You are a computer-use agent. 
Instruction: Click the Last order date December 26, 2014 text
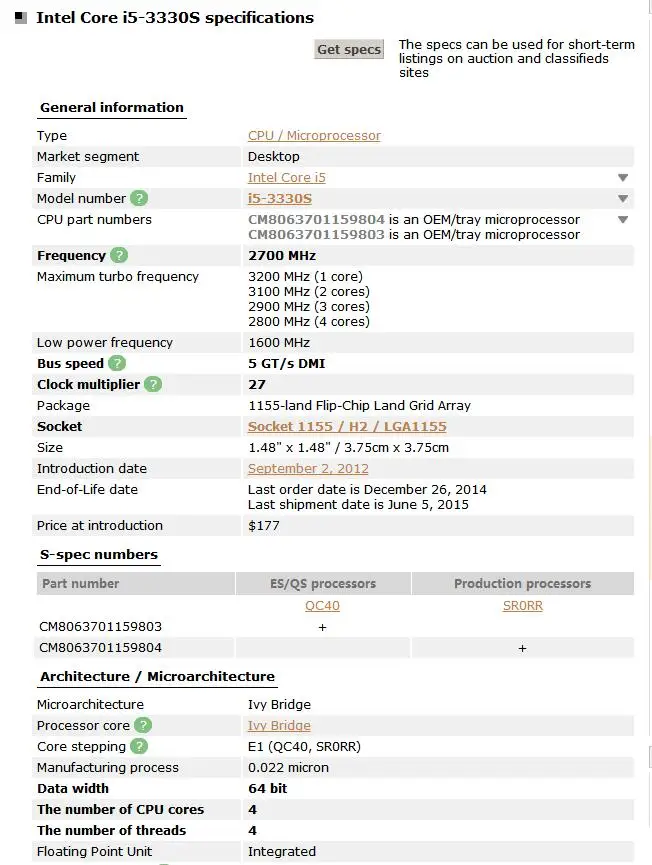367,489
